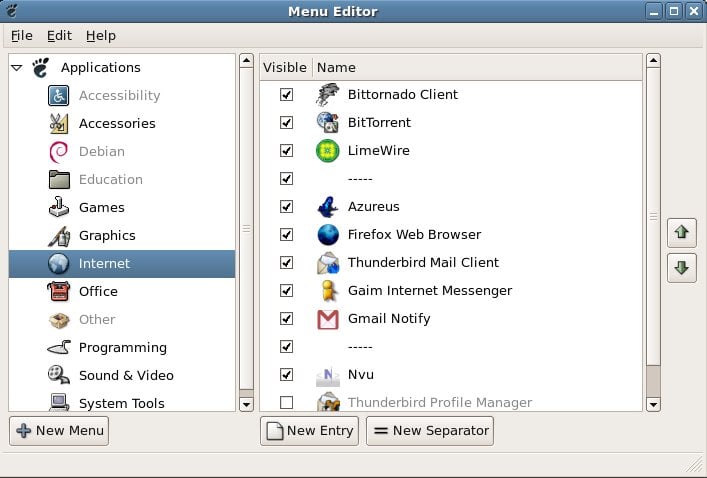Click the Games joystick icon
This screenshot has height=478, width=707.
coord(59,207)
